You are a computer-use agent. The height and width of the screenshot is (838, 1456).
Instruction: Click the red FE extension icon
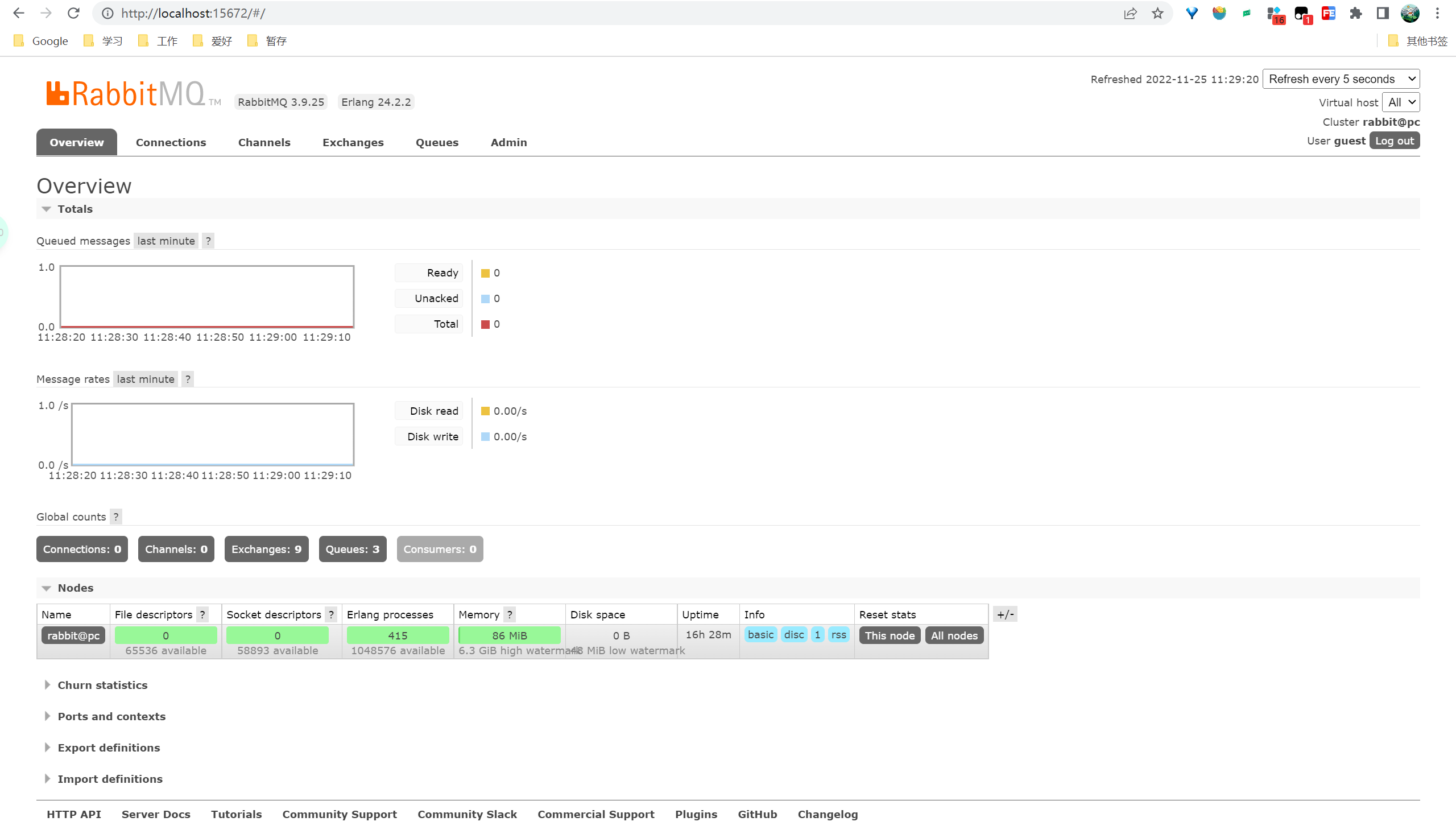(x=1328, y=13)
